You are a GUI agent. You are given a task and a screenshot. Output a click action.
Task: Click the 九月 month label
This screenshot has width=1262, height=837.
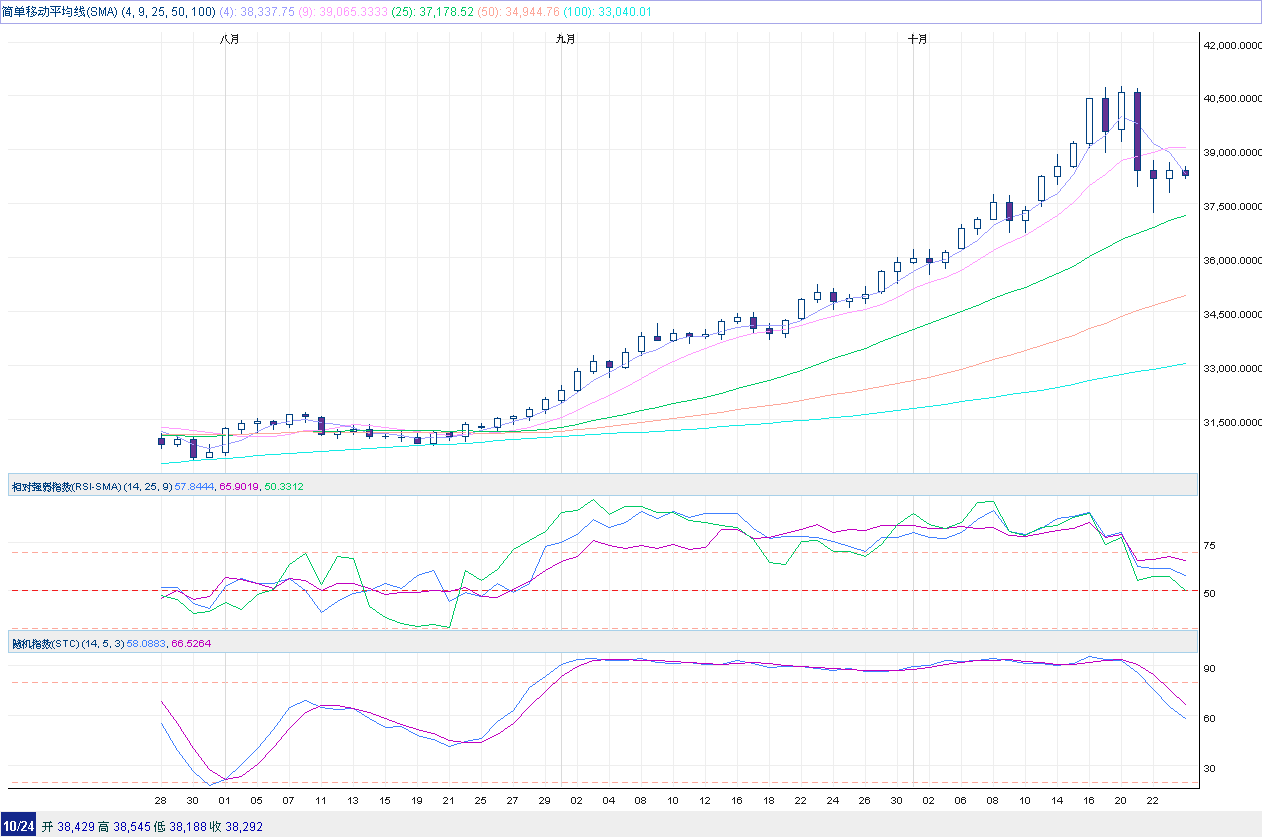[x=566, y=39]
